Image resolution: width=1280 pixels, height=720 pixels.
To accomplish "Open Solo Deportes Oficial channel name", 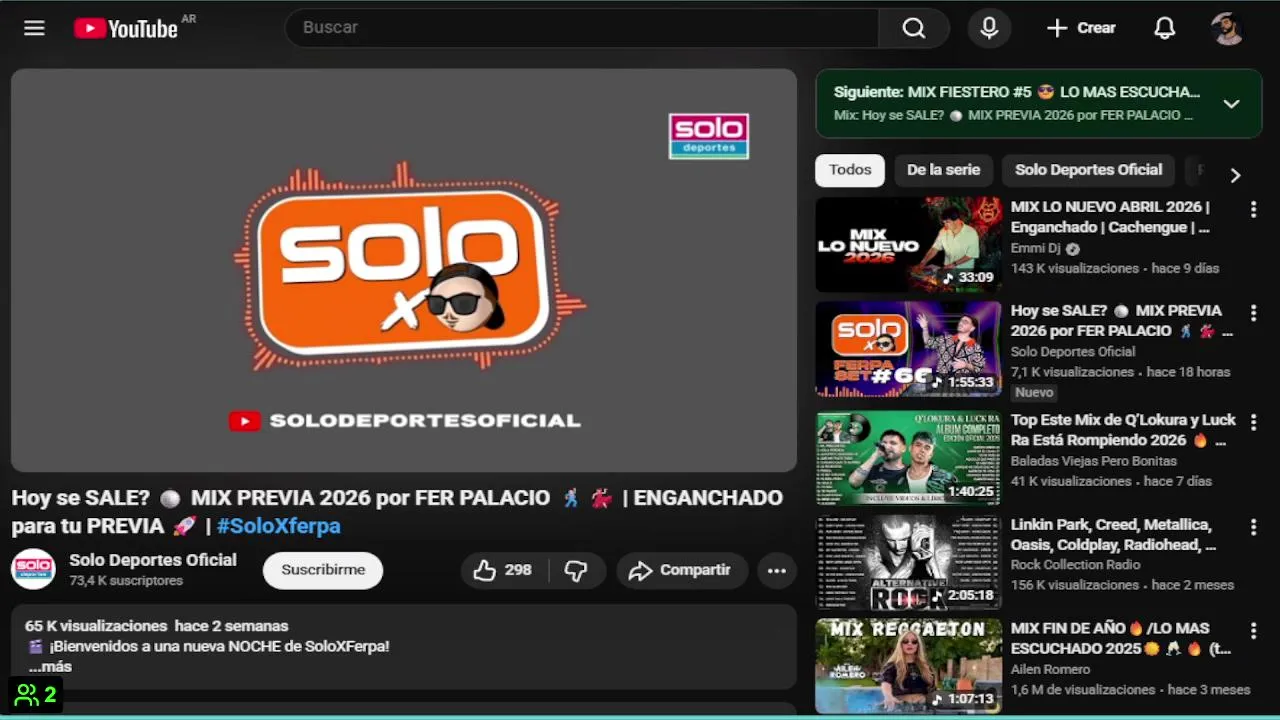I will coord(153,560).
